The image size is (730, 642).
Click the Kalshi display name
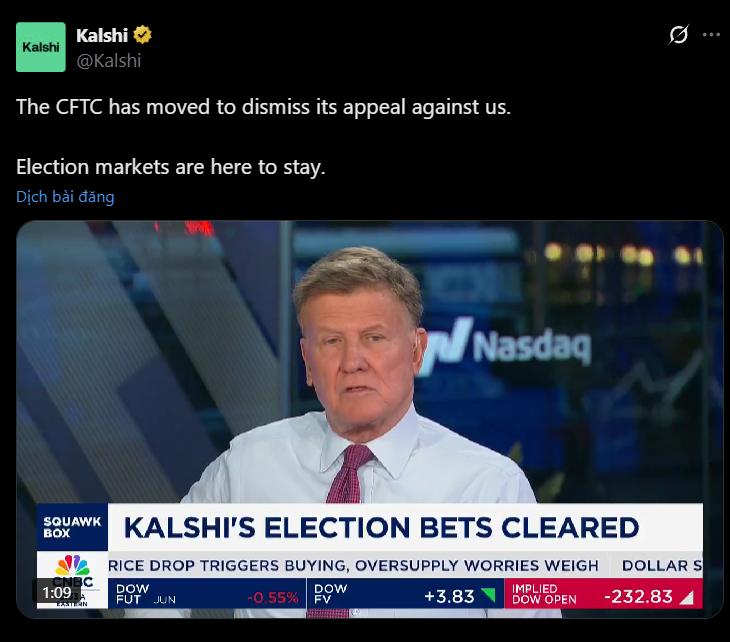coord(101,36)
